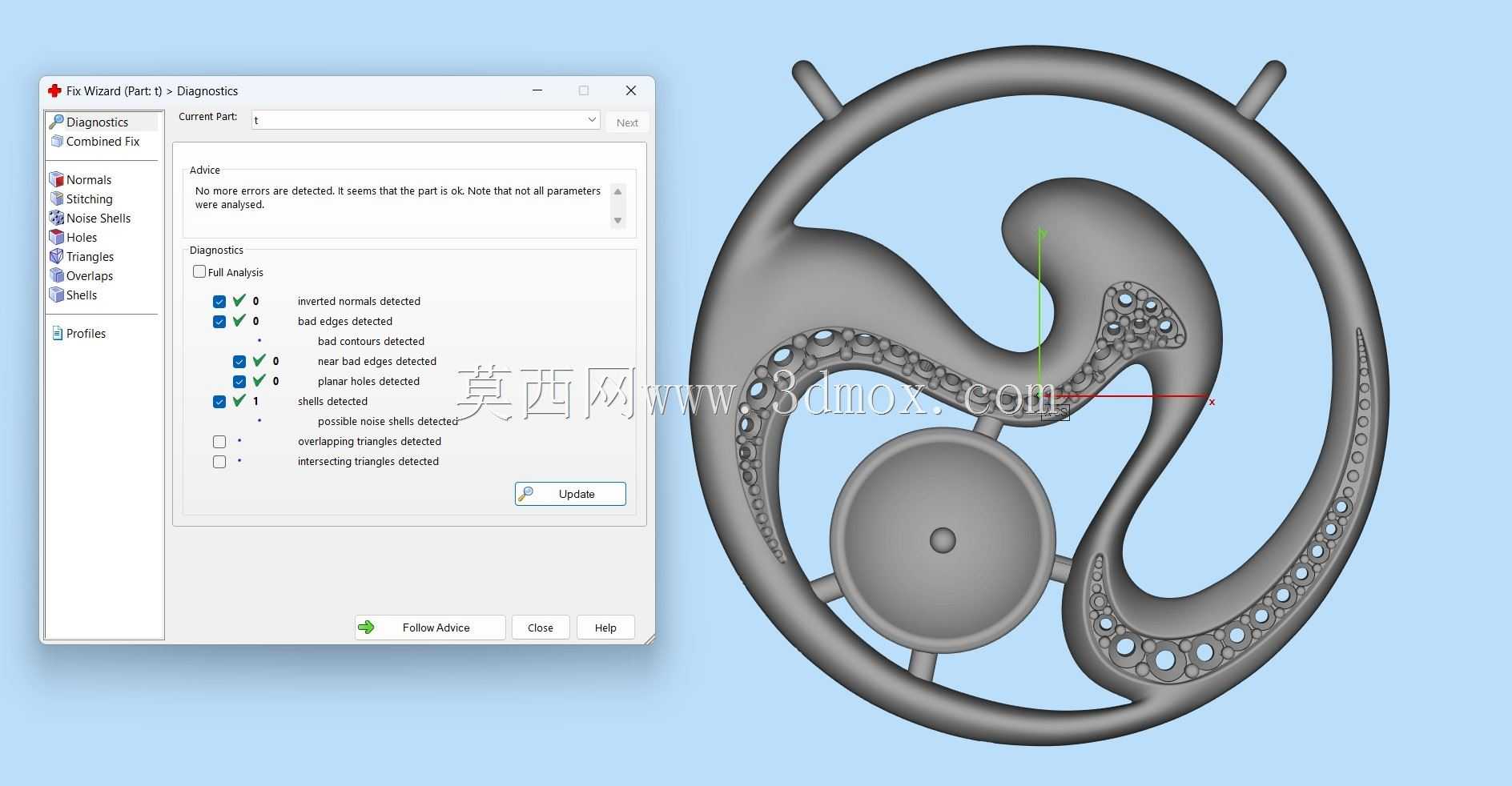Click the greyed Next button
Image resolution: width=1512 pixels, height=786 pixels.
tap(627, 122)
